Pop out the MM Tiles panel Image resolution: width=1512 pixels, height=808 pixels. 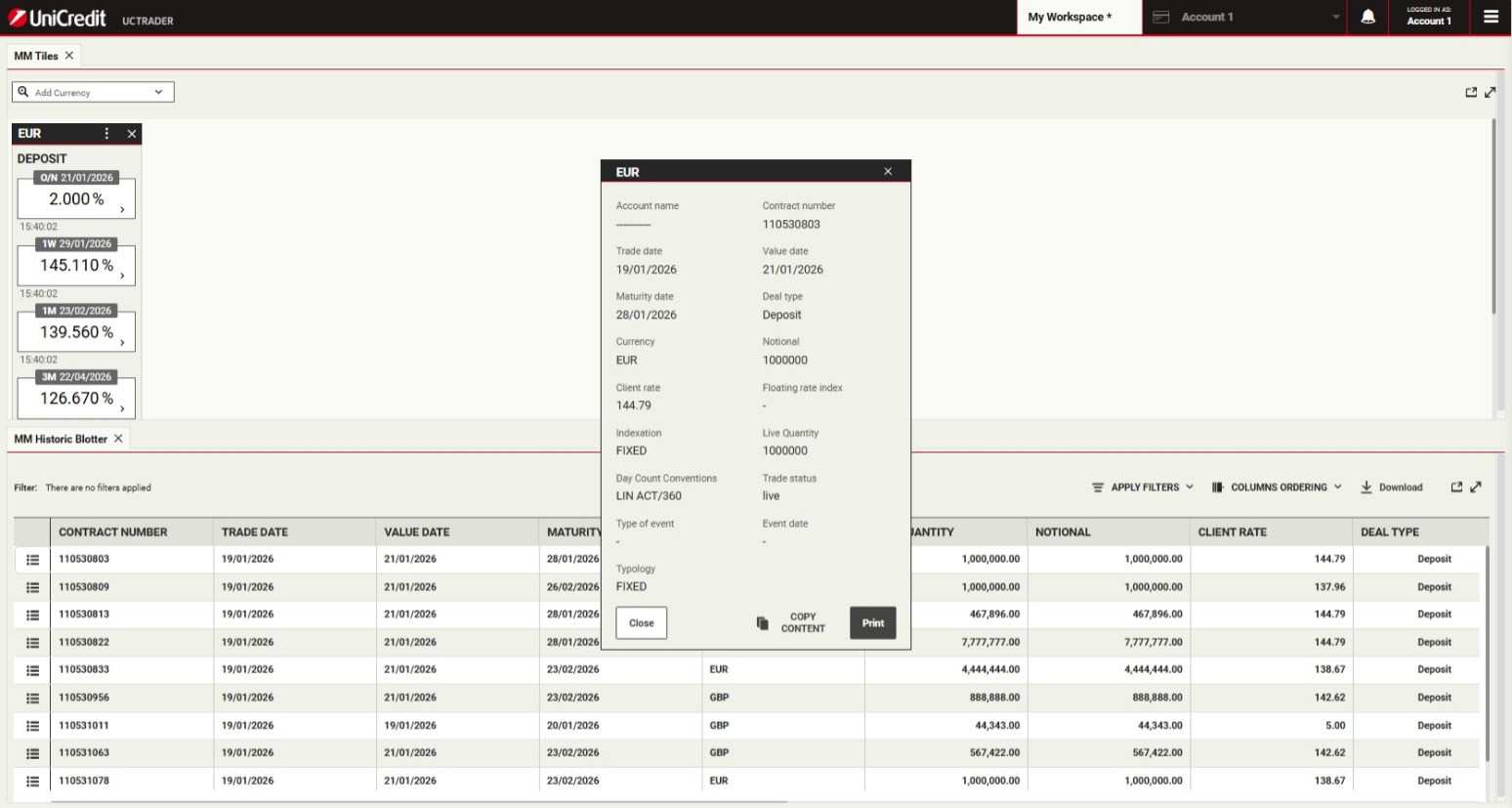[x=1471, y=93]
